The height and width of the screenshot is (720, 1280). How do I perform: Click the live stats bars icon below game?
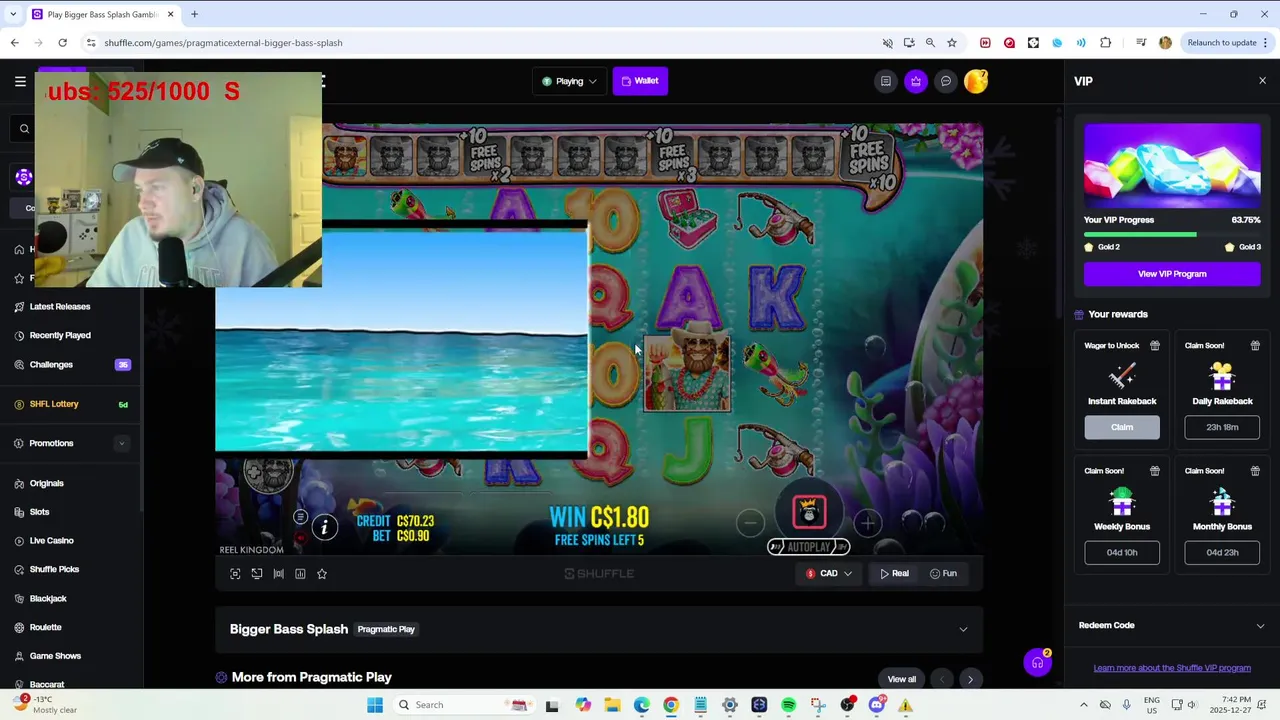pos(279,573)
